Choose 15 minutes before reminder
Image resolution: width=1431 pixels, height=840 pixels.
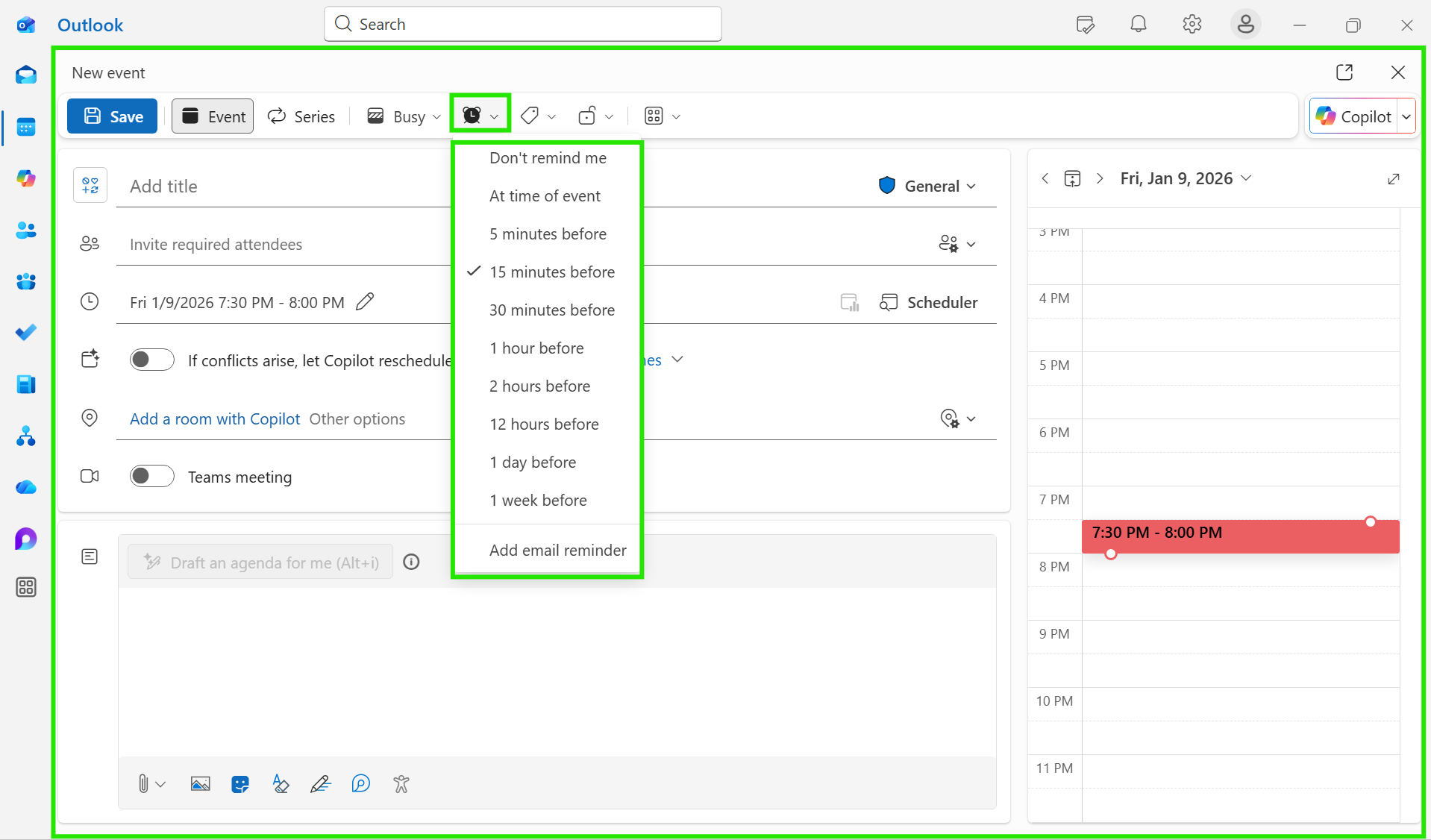547,272
